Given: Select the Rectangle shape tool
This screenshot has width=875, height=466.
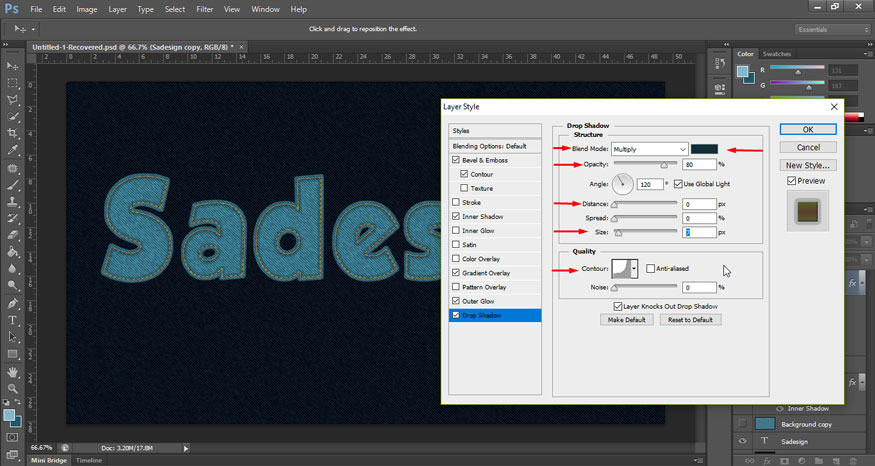Looking at the screenshot, I should click(12, 354).
